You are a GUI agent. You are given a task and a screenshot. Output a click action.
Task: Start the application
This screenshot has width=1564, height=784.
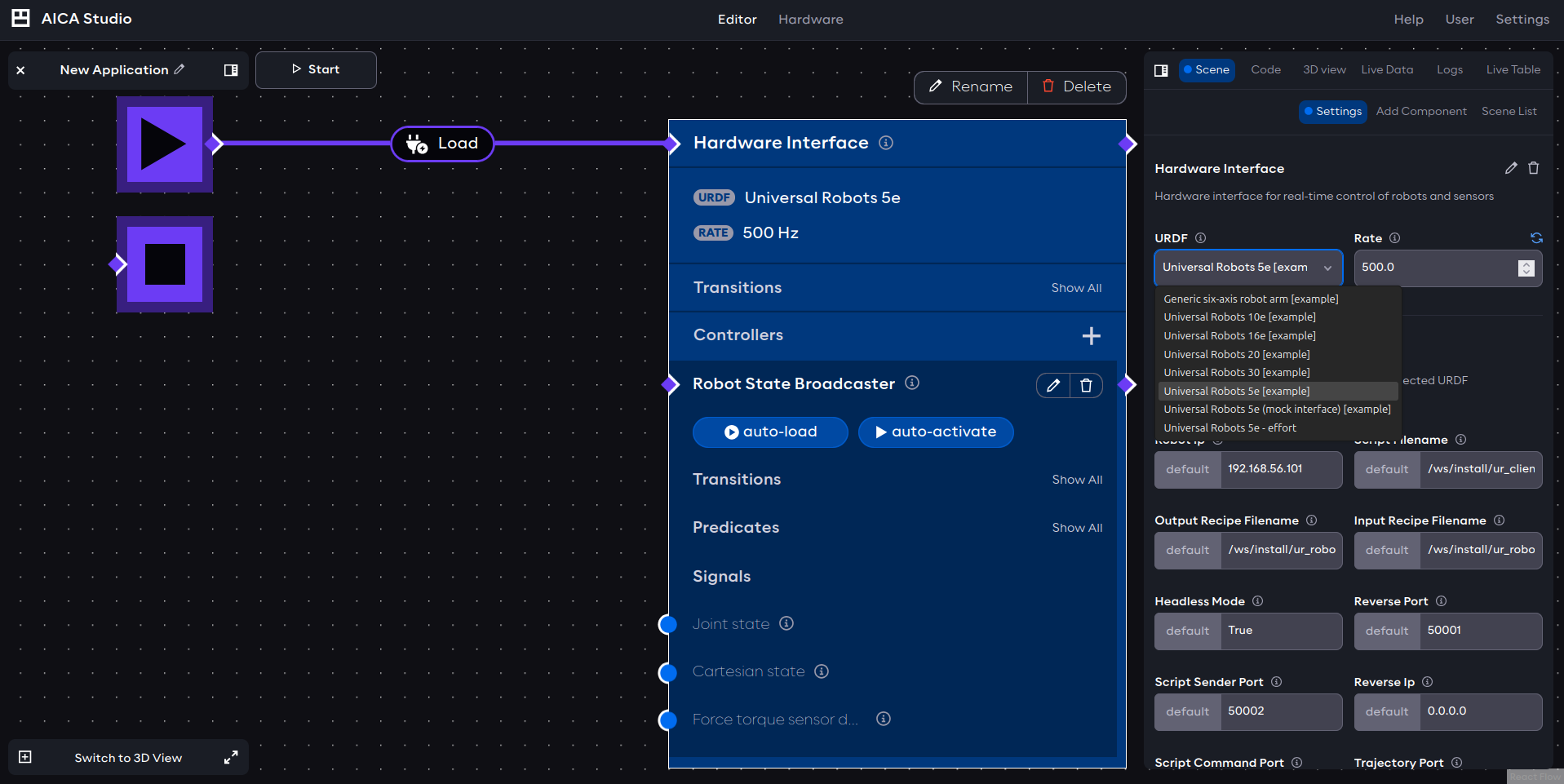point(316,70)
